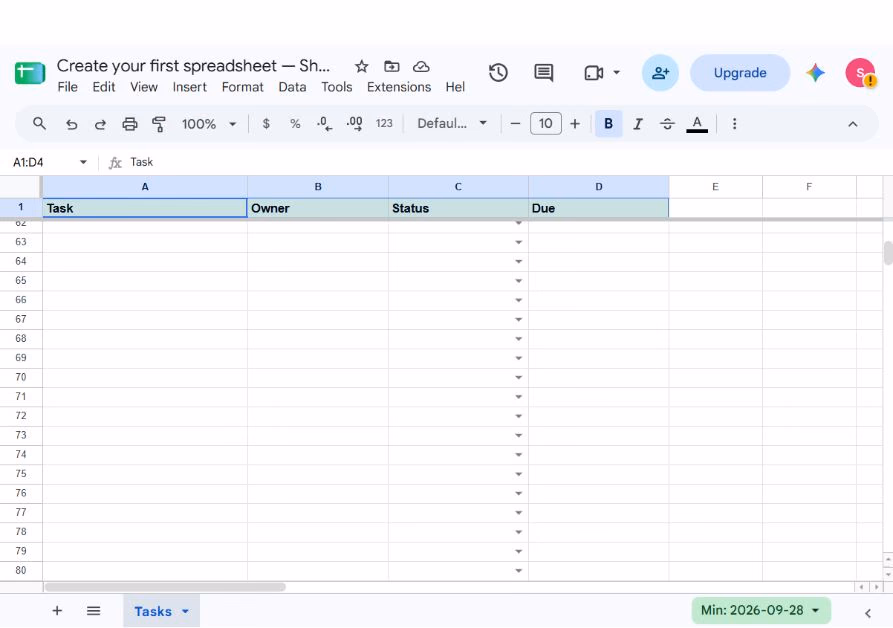
Task: Apply strikethrough formatting
Action: (667, 124)
